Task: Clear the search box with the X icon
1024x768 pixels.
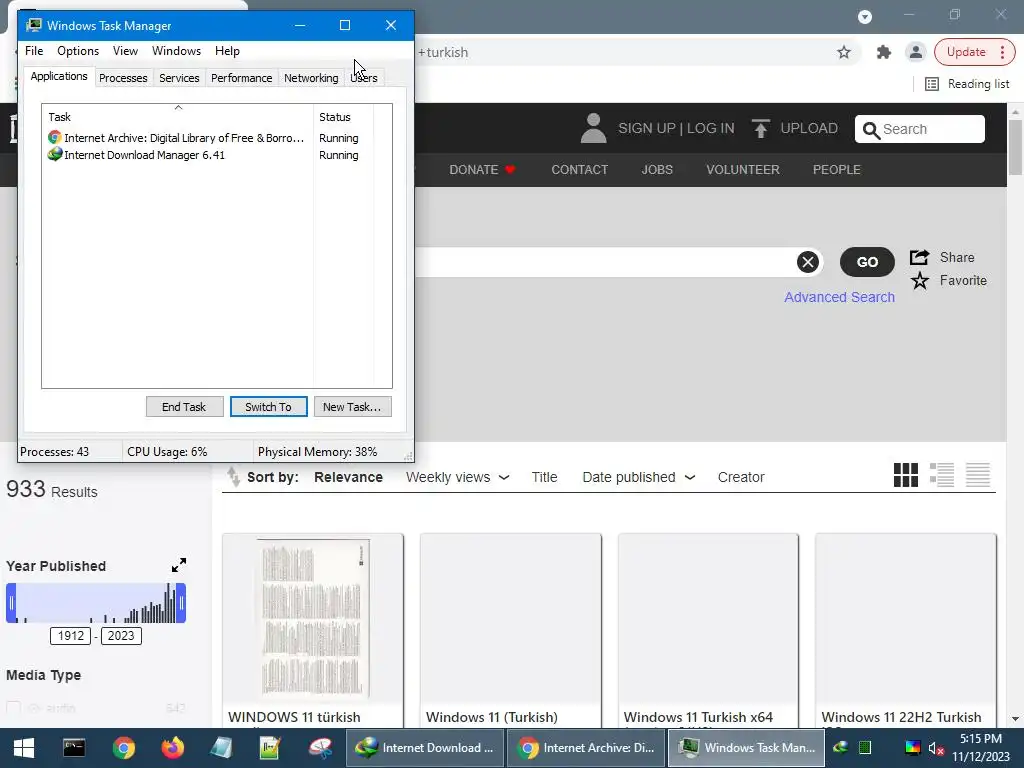Action: (808, 262)
